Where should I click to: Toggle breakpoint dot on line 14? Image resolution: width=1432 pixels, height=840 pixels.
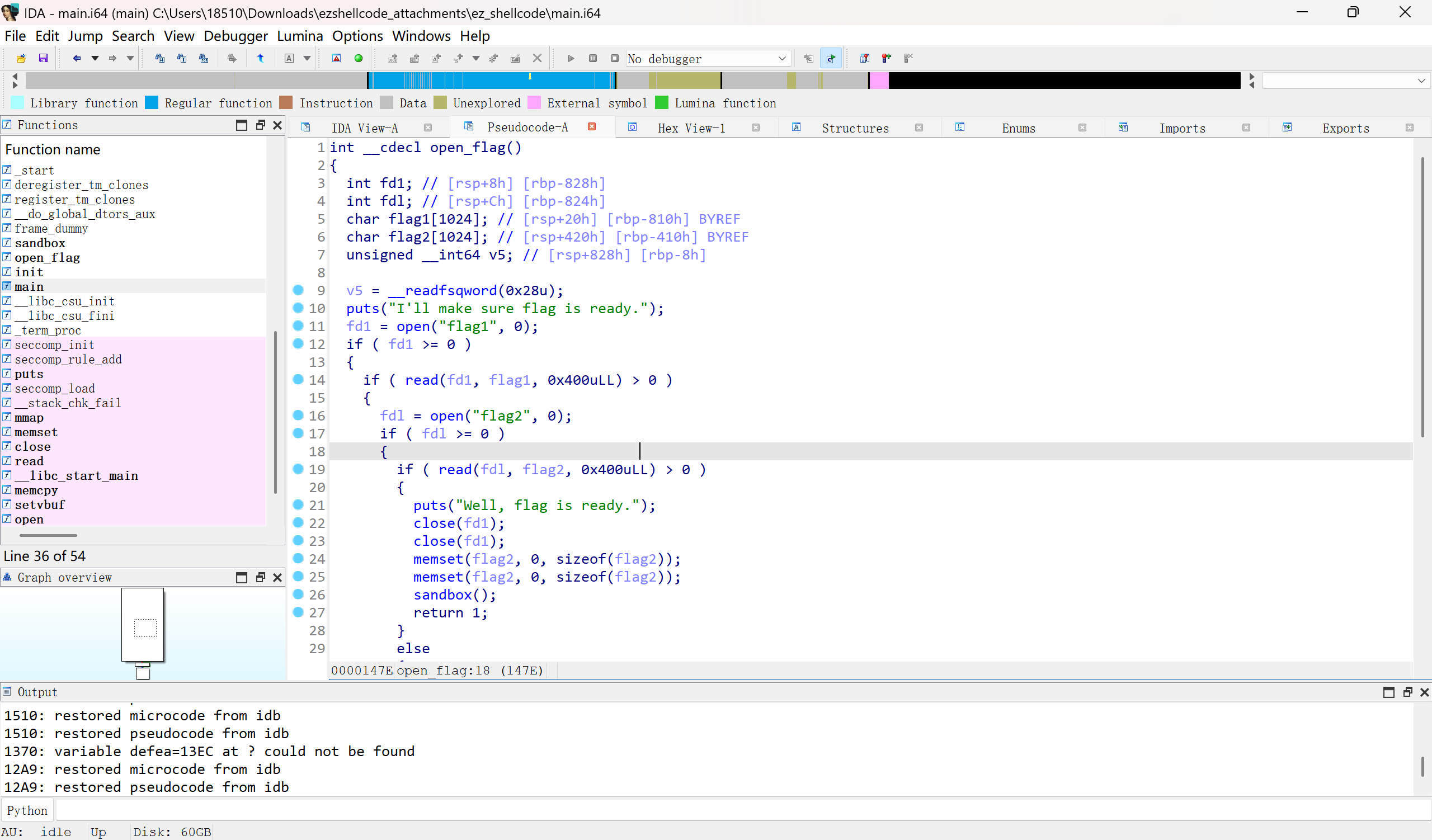coord(298,379)
